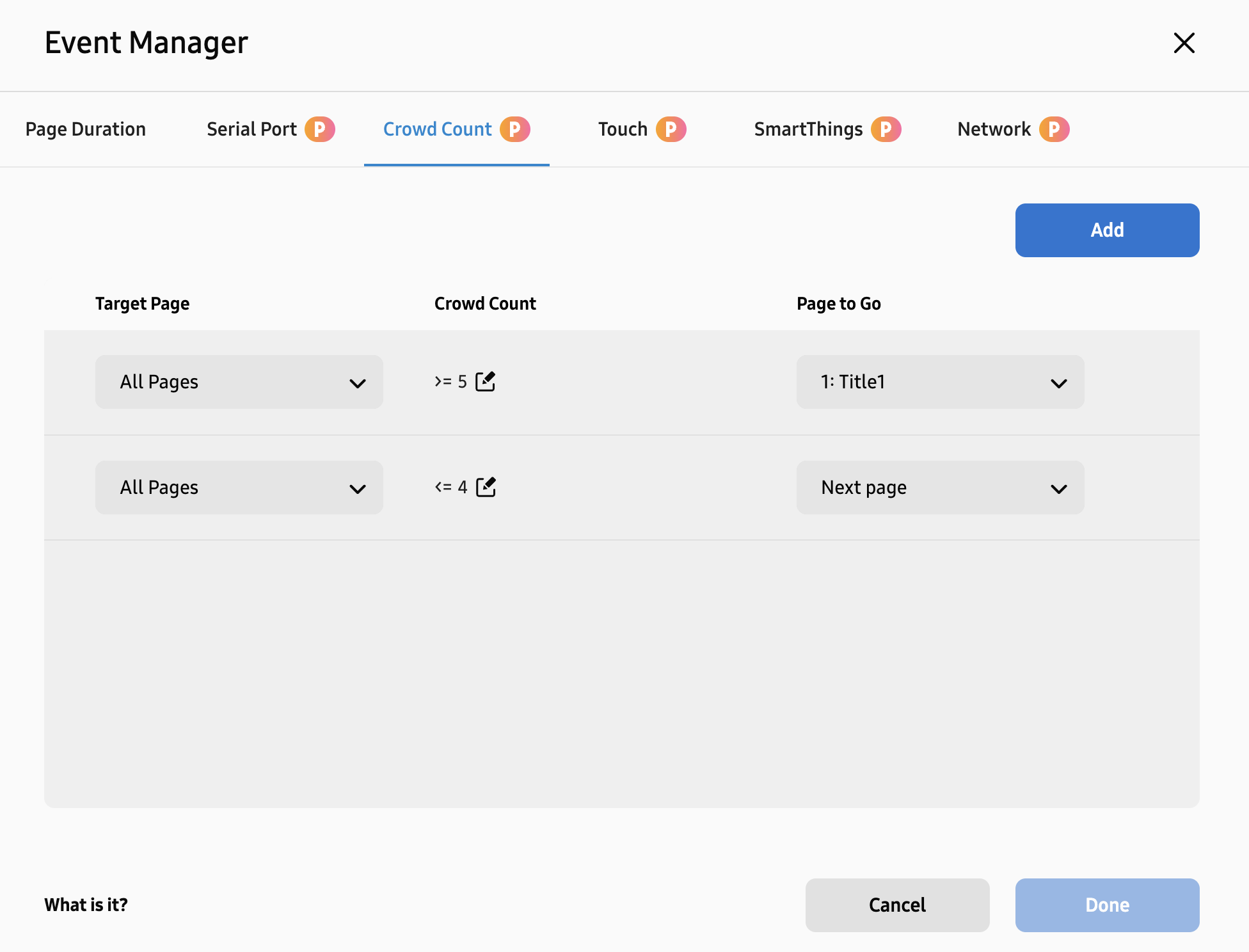Switch to the Page Duration tab
This screenshot has width=1249, height=952.
(86, 129)
